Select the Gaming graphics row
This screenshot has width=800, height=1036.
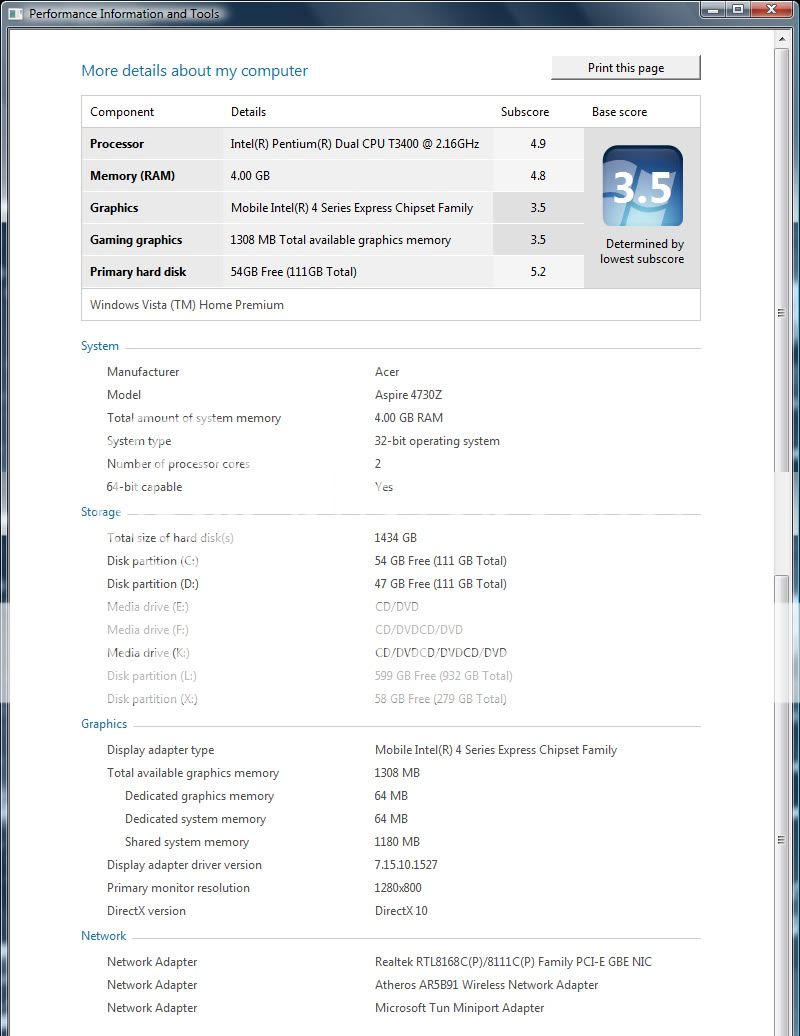point(136,240)
